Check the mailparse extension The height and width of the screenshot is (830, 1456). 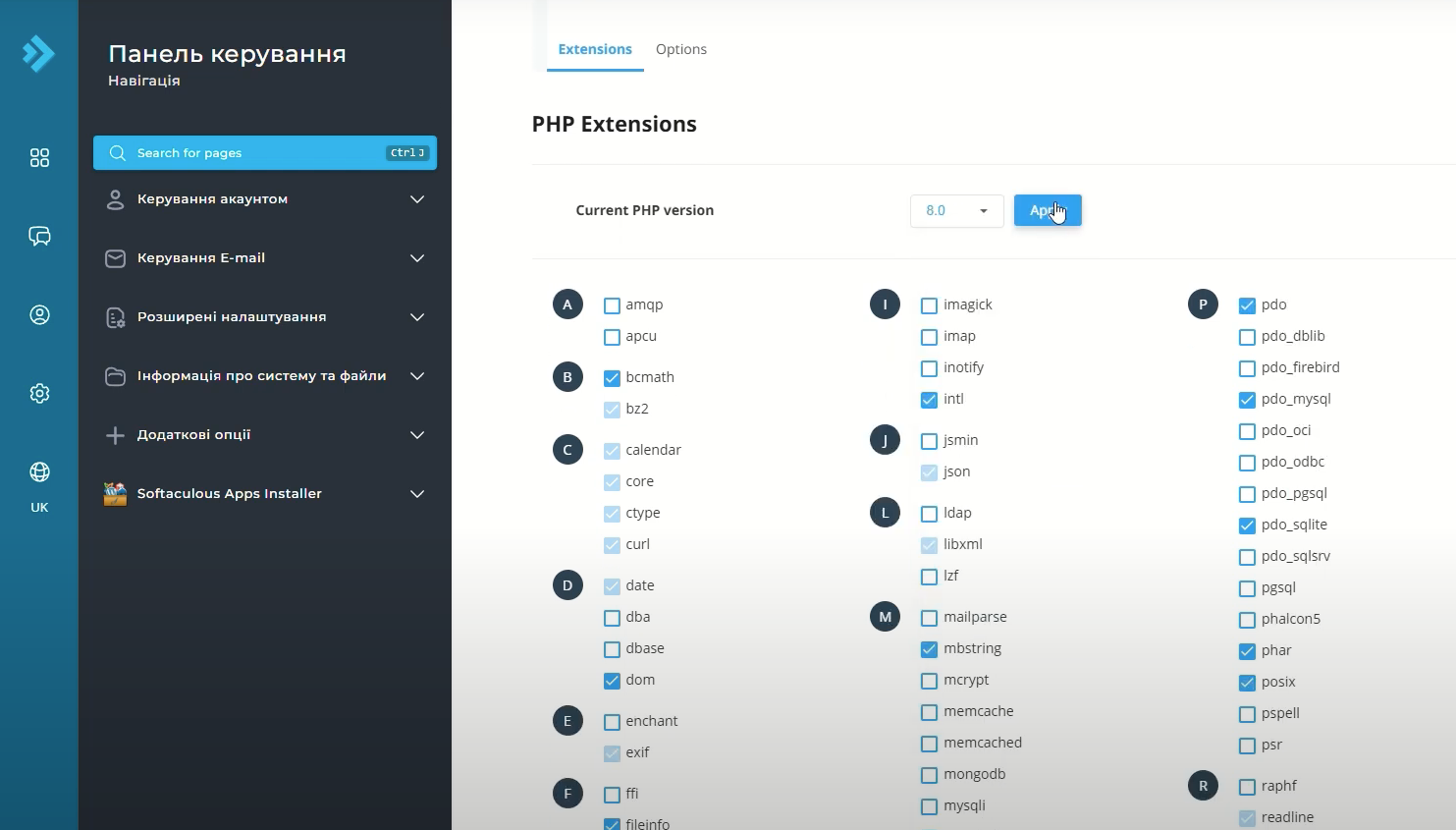point(929,618)
